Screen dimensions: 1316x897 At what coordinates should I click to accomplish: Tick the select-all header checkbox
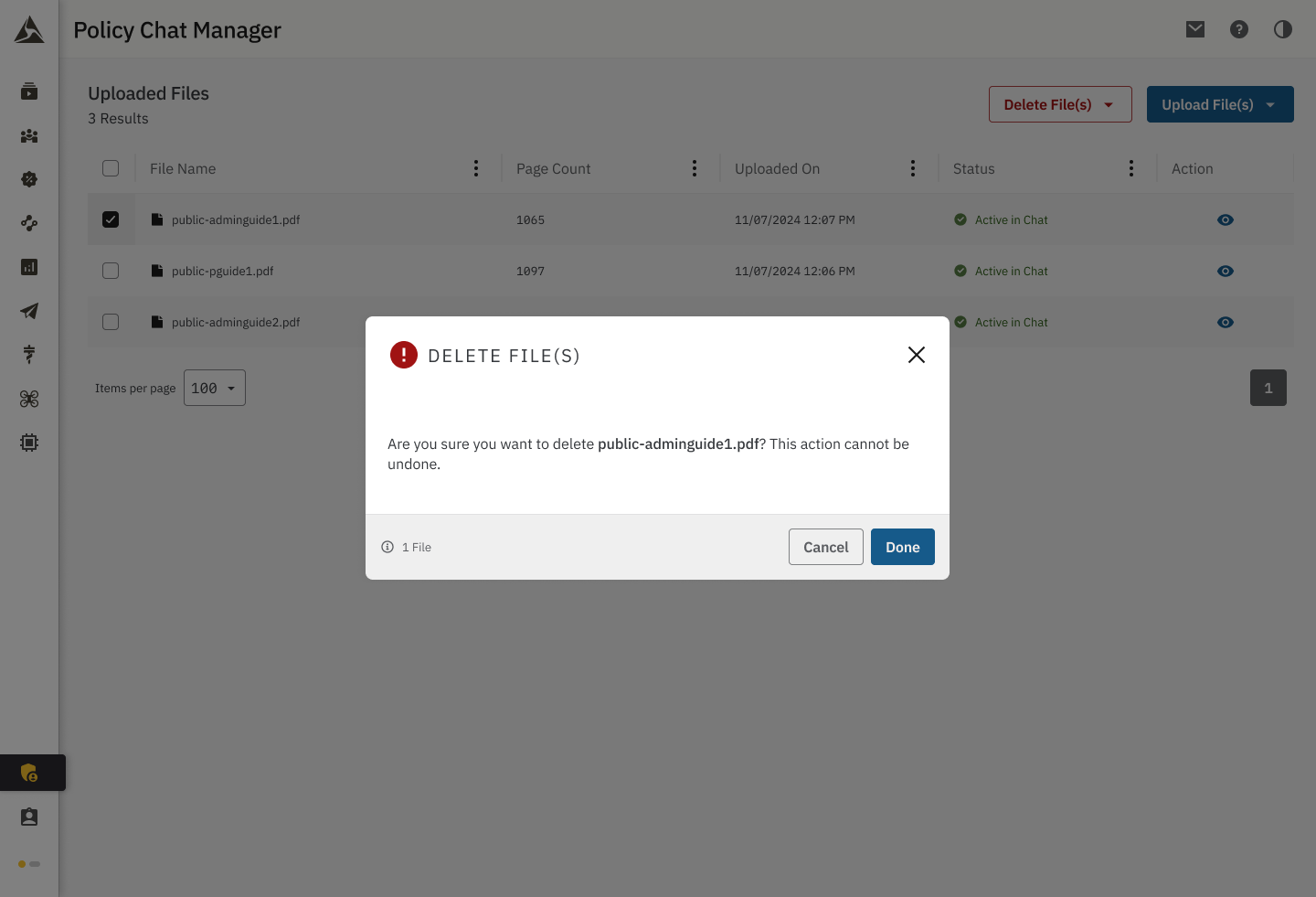111,168
